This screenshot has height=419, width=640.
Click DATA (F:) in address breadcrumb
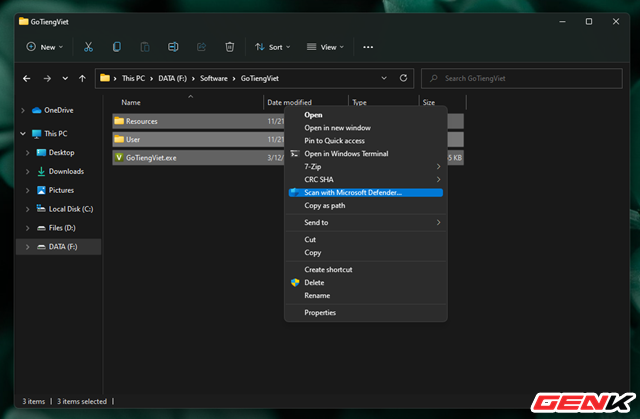click(x=172, y=78)
